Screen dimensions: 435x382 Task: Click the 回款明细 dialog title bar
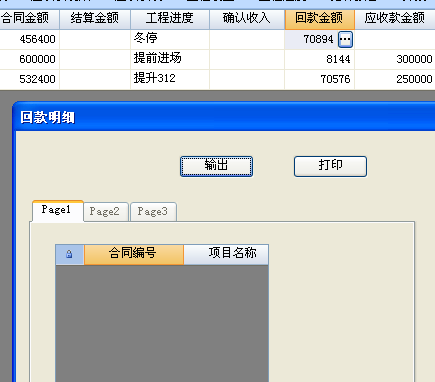(224, 117)
